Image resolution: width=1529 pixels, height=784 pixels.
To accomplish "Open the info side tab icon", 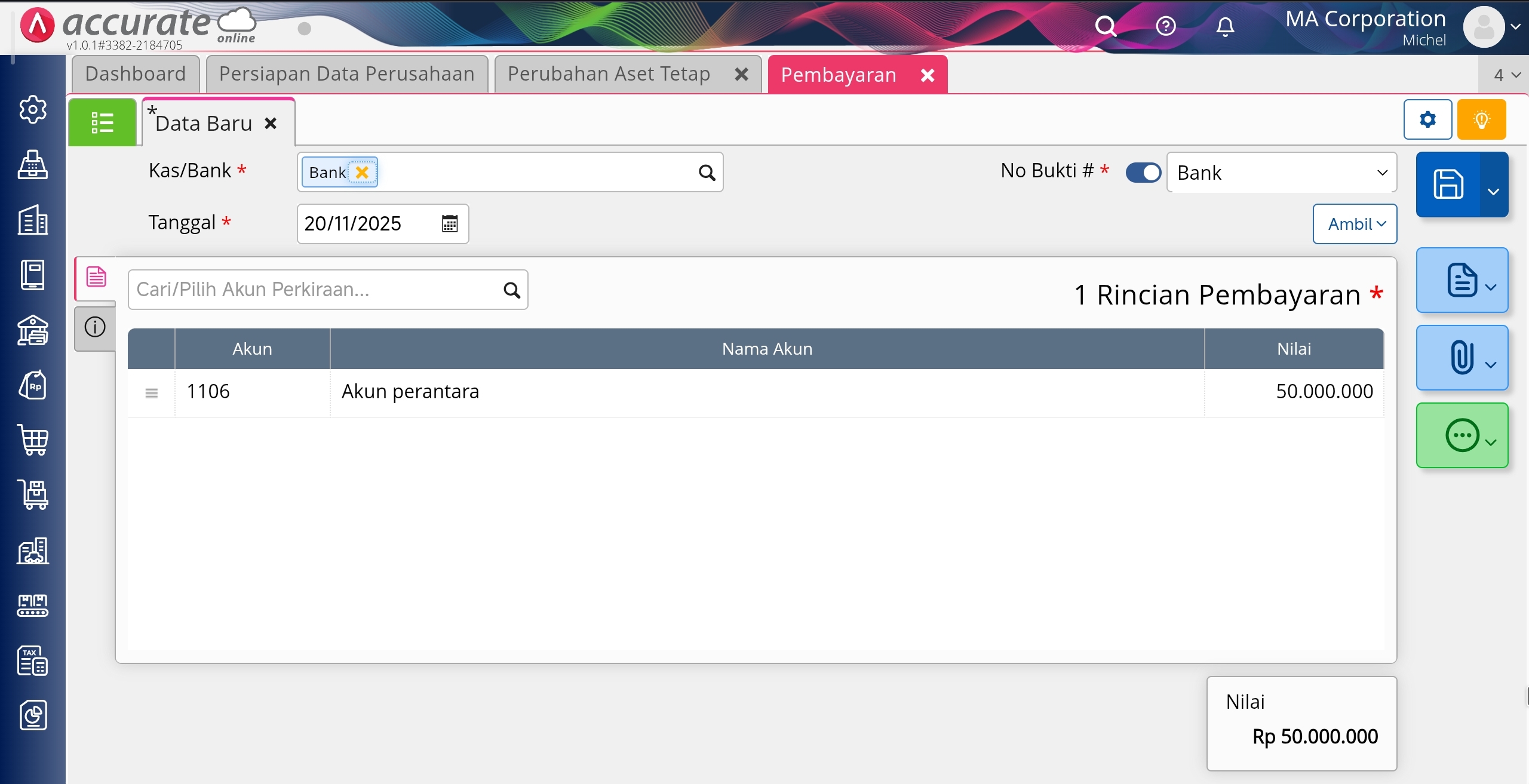I will [95, 327].
